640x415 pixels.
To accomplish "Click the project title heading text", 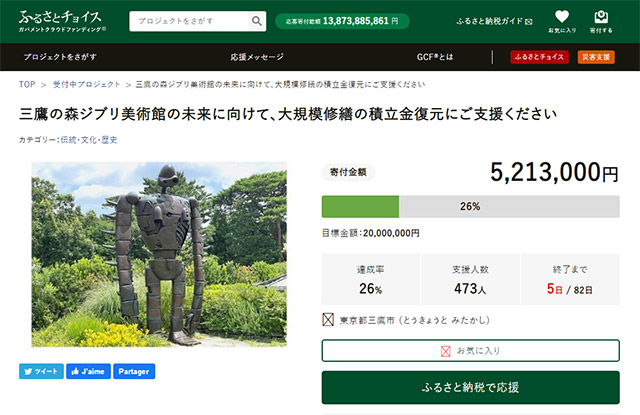I will pos(288,114).
